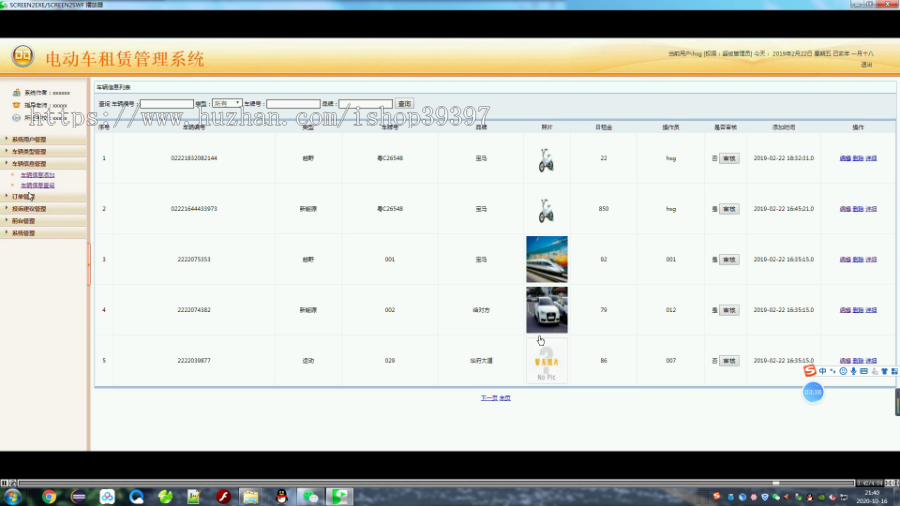Open Chrome from the taskbar
Screen dimensions: 900x506
[x=49, y=497]
